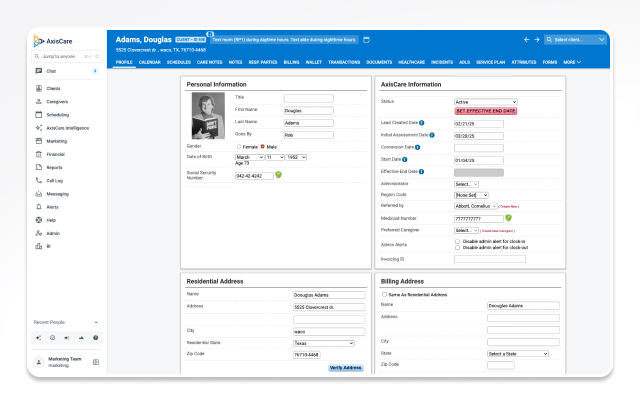Click the calendar icon in header

tap(366, 40)
